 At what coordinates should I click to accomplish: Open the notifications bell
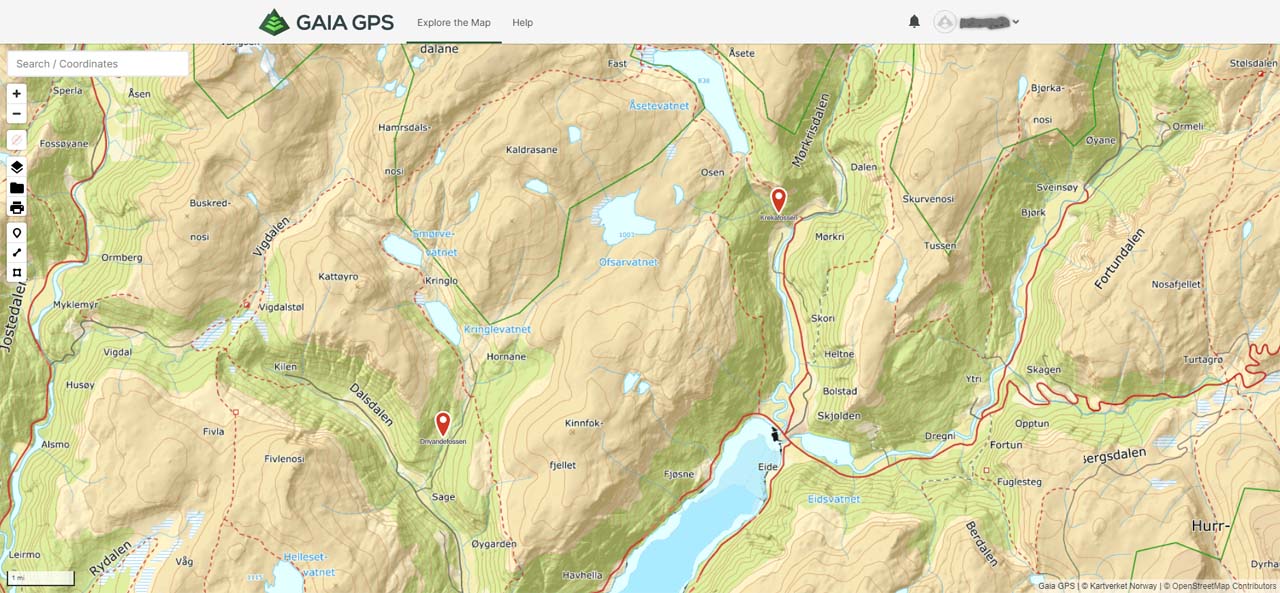tap(914, 21)
